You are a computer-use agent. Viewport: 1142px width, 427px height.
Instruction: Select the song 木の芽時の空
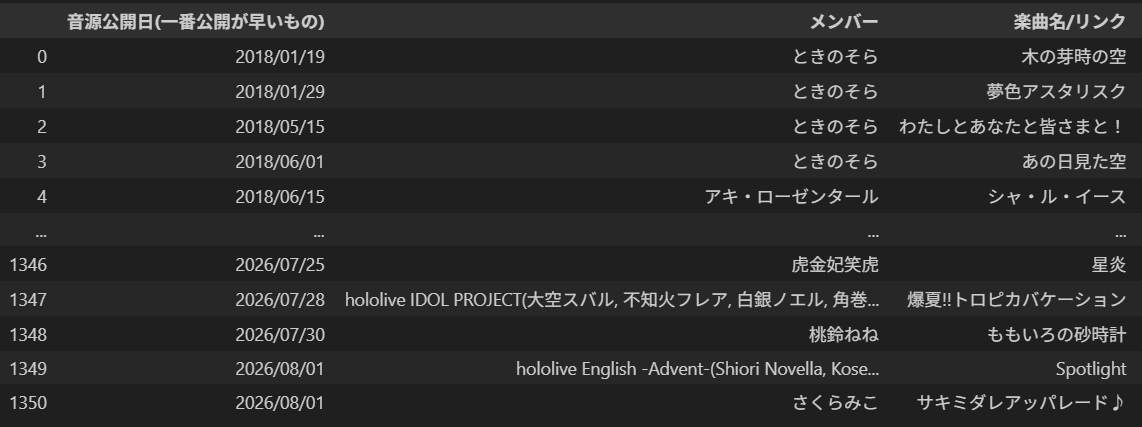click(1074, 57)
